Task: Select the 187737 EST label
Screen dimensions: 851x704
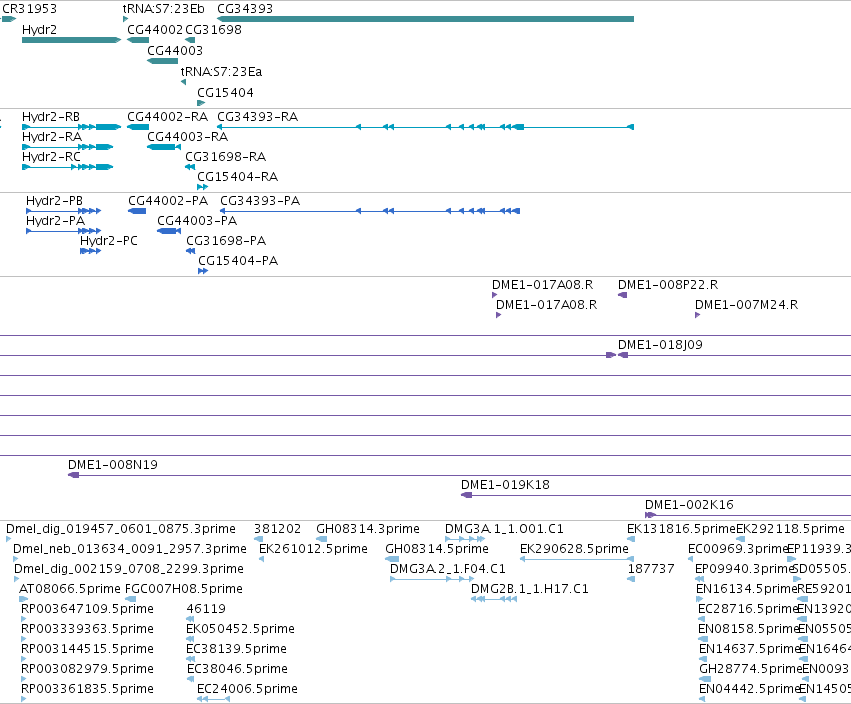Action: point(651,569)
